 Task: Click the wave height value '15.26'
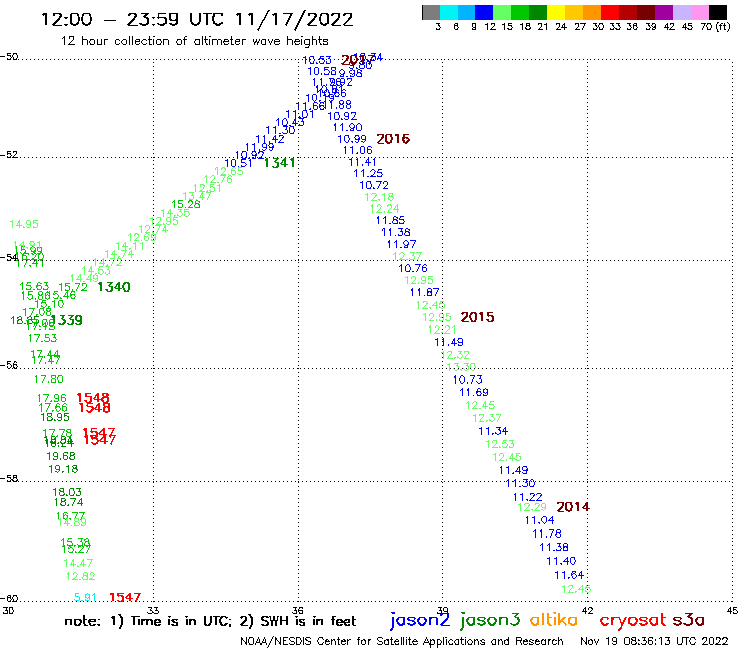186,204
